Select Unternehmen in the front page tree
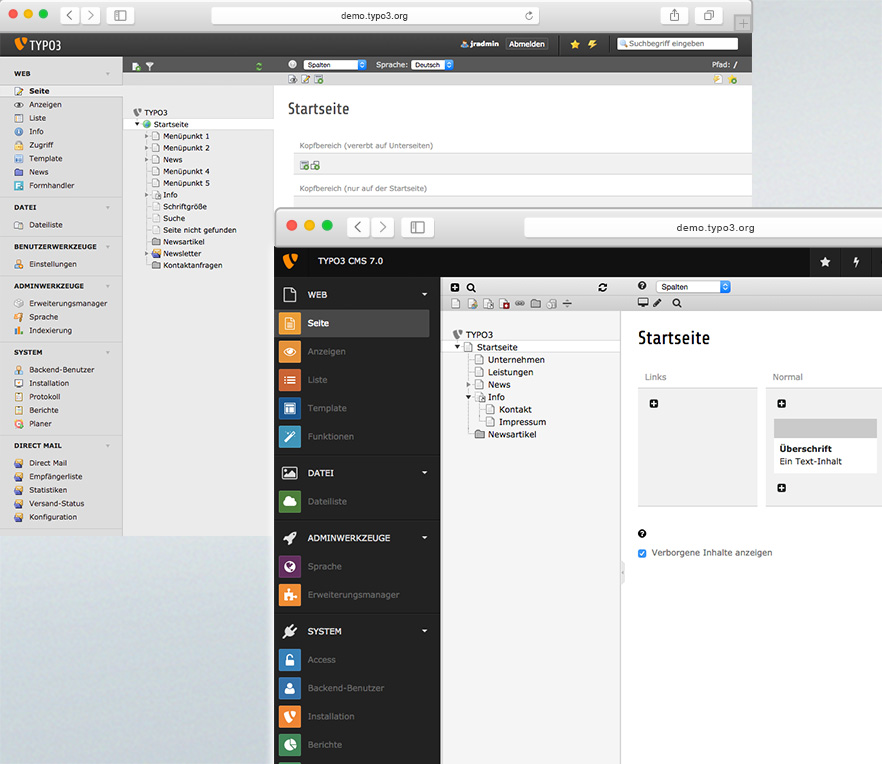The width and height of the screenshot is (882, 764). click(516, 360)
